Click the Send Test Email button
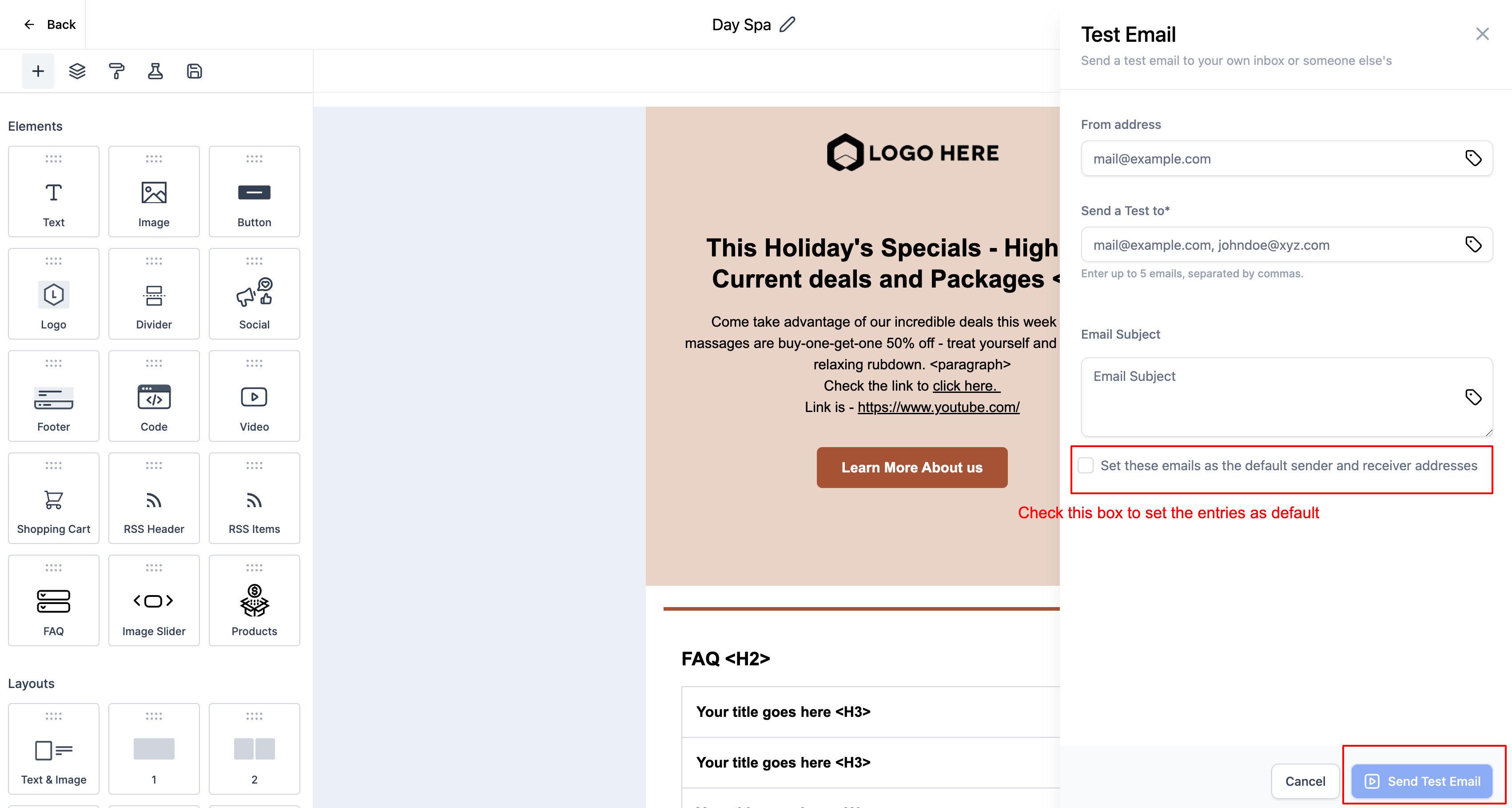The image size is (1512, 808). [1421, 781]
